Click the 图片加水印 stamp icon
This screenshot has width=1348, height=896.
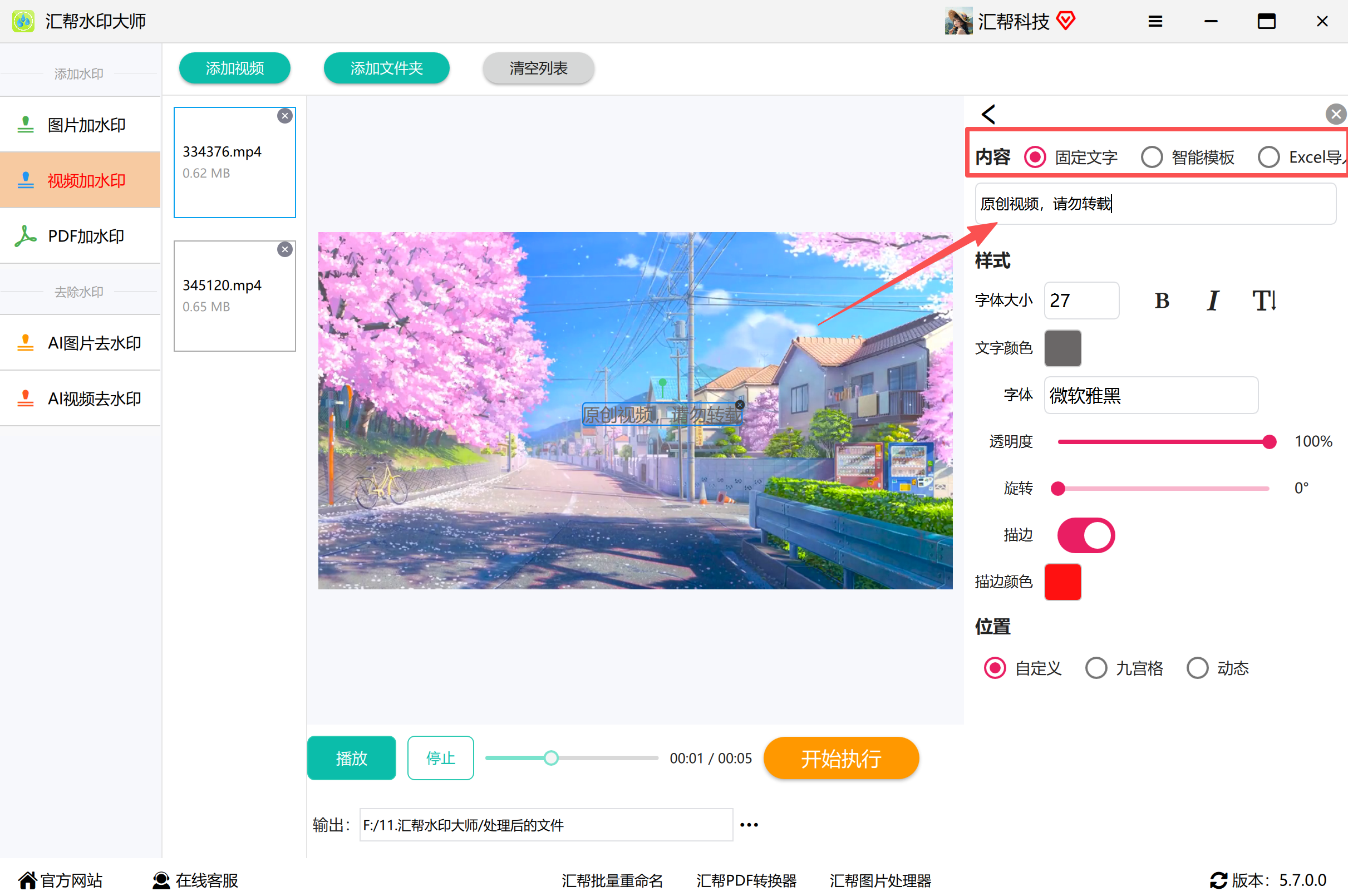pyautogui.click(x=25, y=125)
